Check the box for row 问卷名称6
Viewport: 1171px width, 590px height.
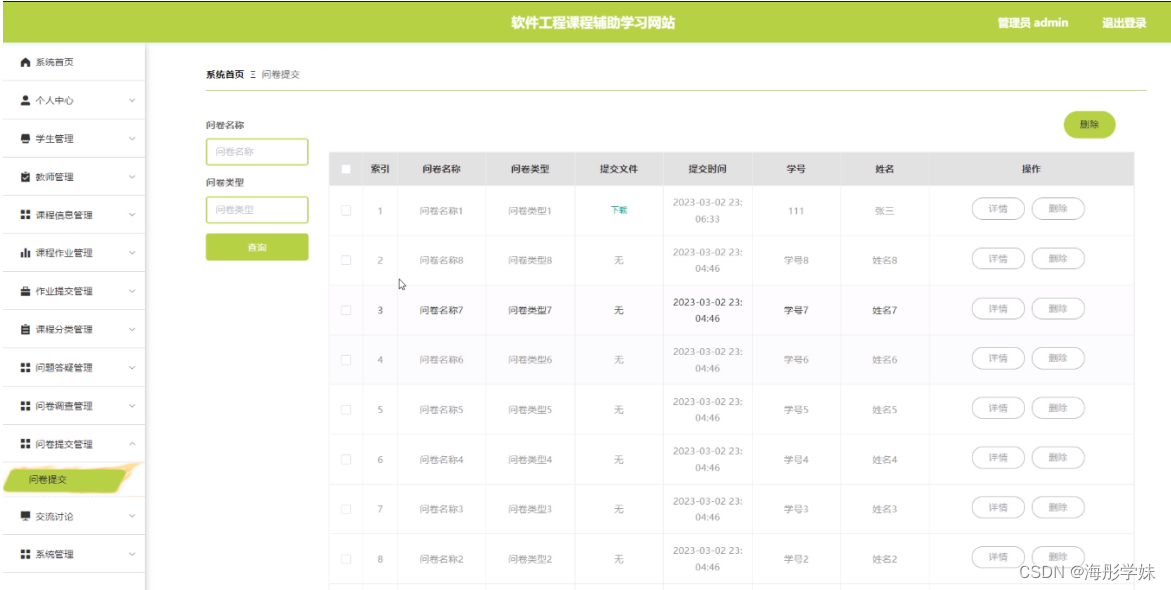[x=346, y=359]
